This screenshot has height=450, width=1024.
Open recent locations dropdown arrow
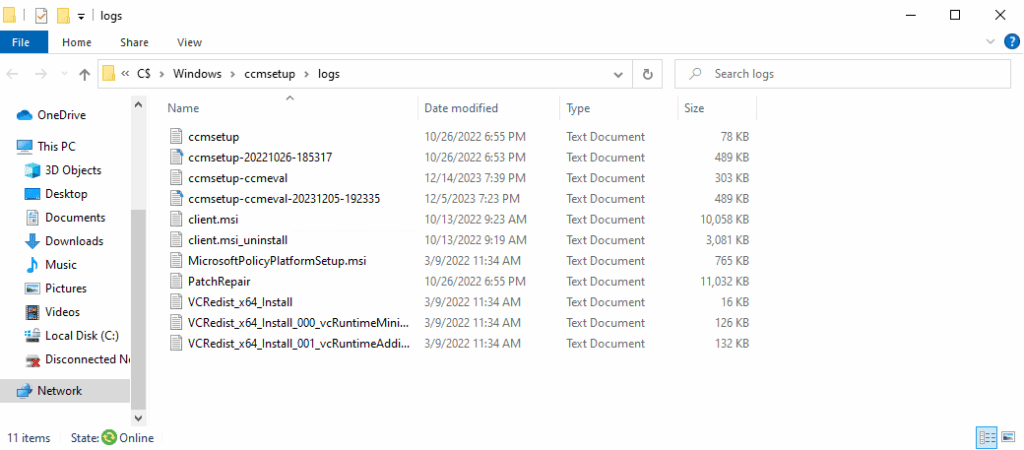click(64, 74)
